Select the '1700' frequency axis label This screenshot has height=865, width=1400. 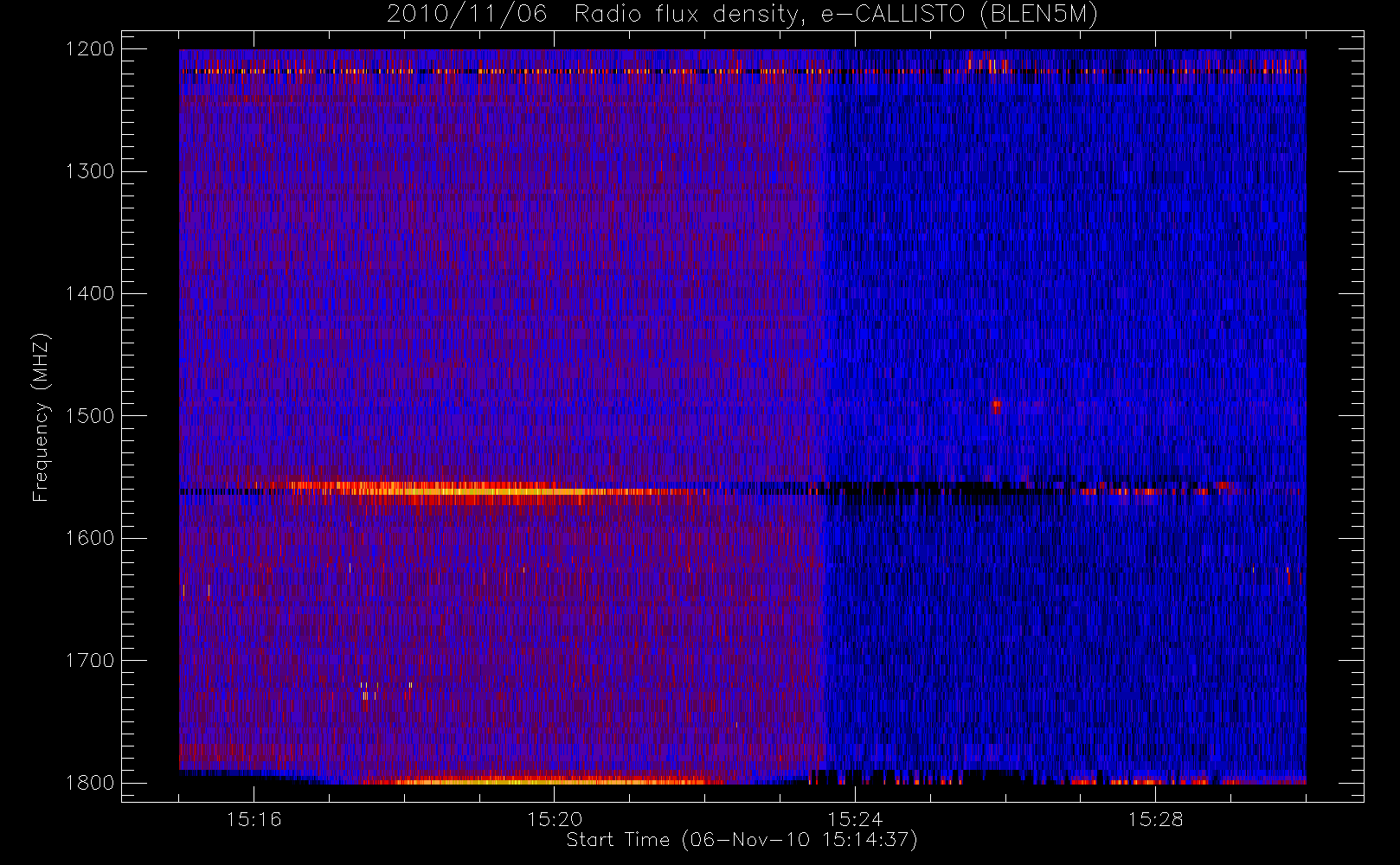(90, 660)
